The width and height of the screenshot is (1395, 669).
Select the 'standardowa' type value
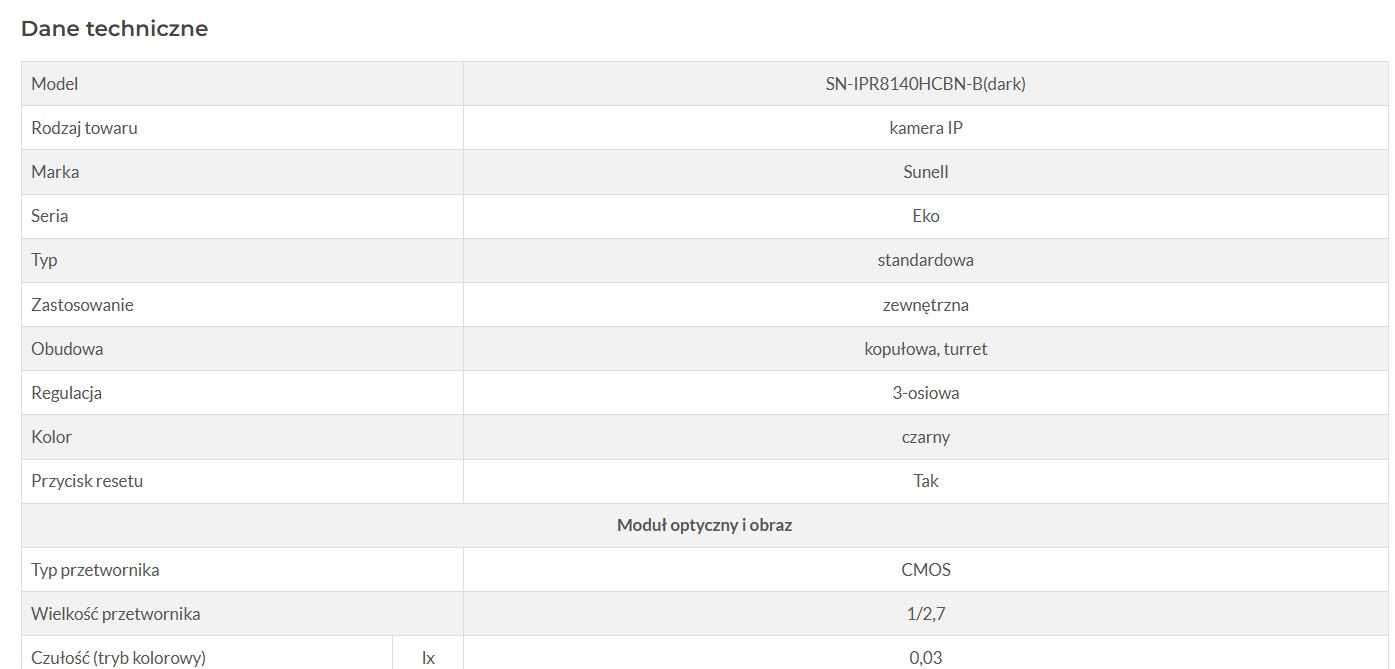point(925,260)
